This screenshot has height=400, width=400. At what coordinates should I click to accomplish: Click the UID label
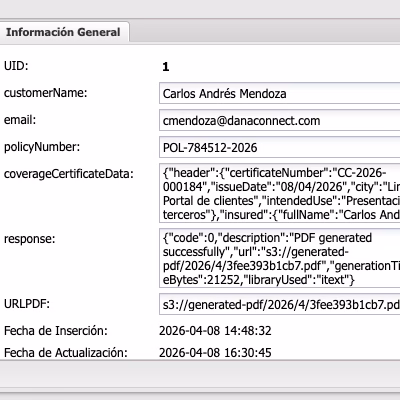tap(16, 66)
